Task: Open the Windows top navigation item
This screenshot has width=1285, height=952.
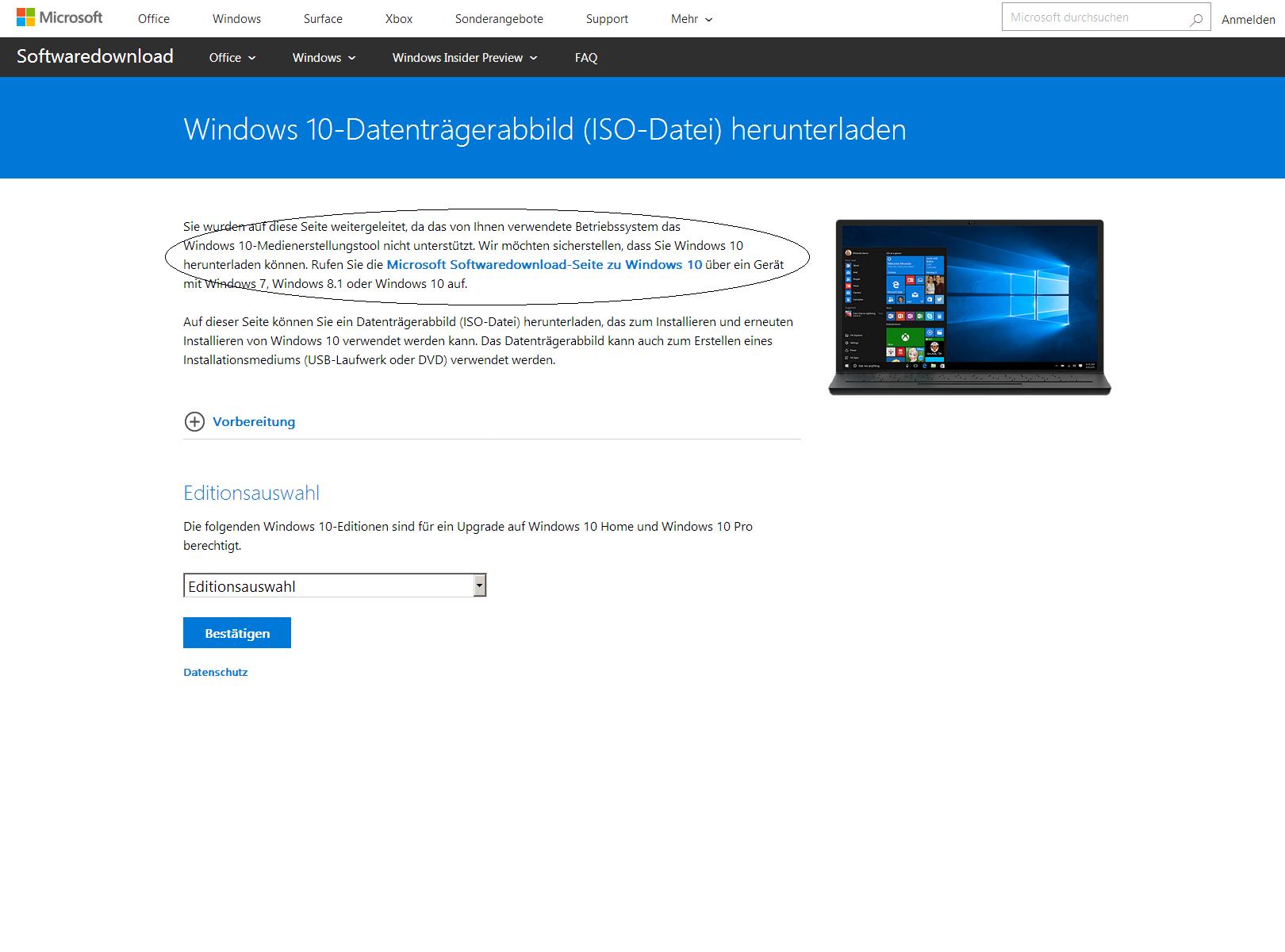Action: tap(236, 18)
